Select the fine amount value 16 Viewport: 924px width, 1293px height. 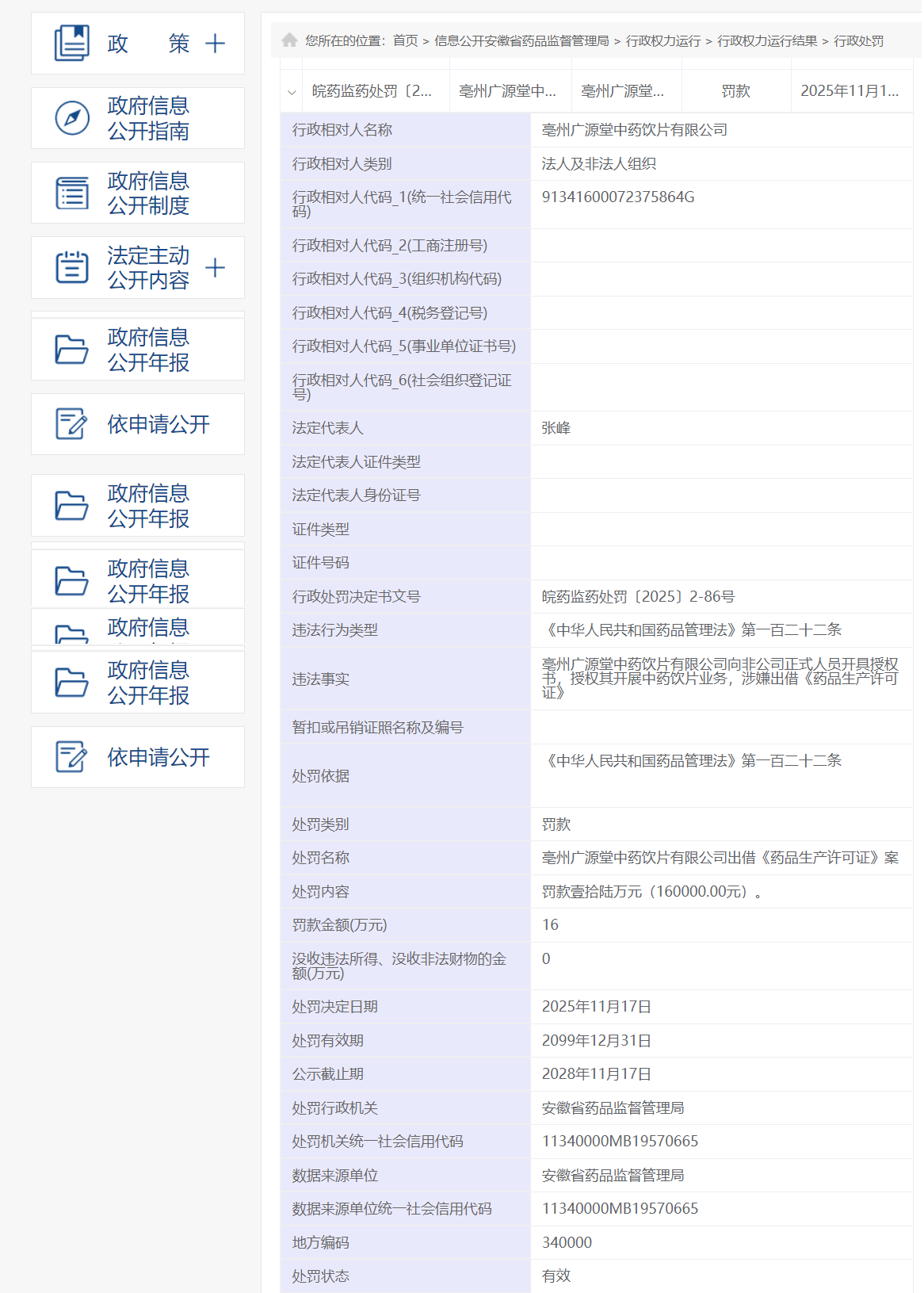pyautogui.click(x=550, y=925)
